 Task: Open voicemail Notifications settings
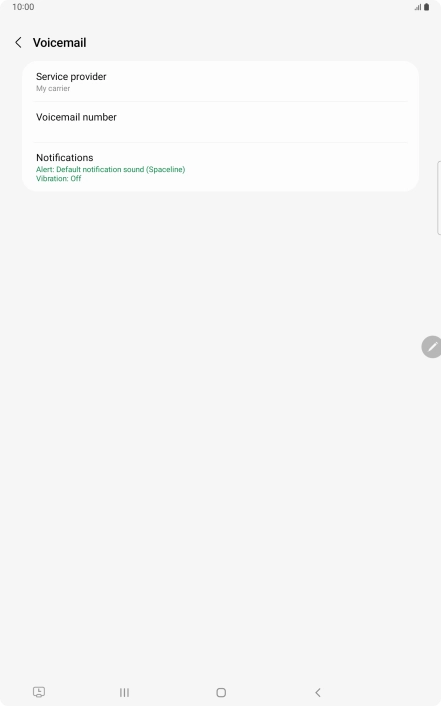tap(221, 167)
